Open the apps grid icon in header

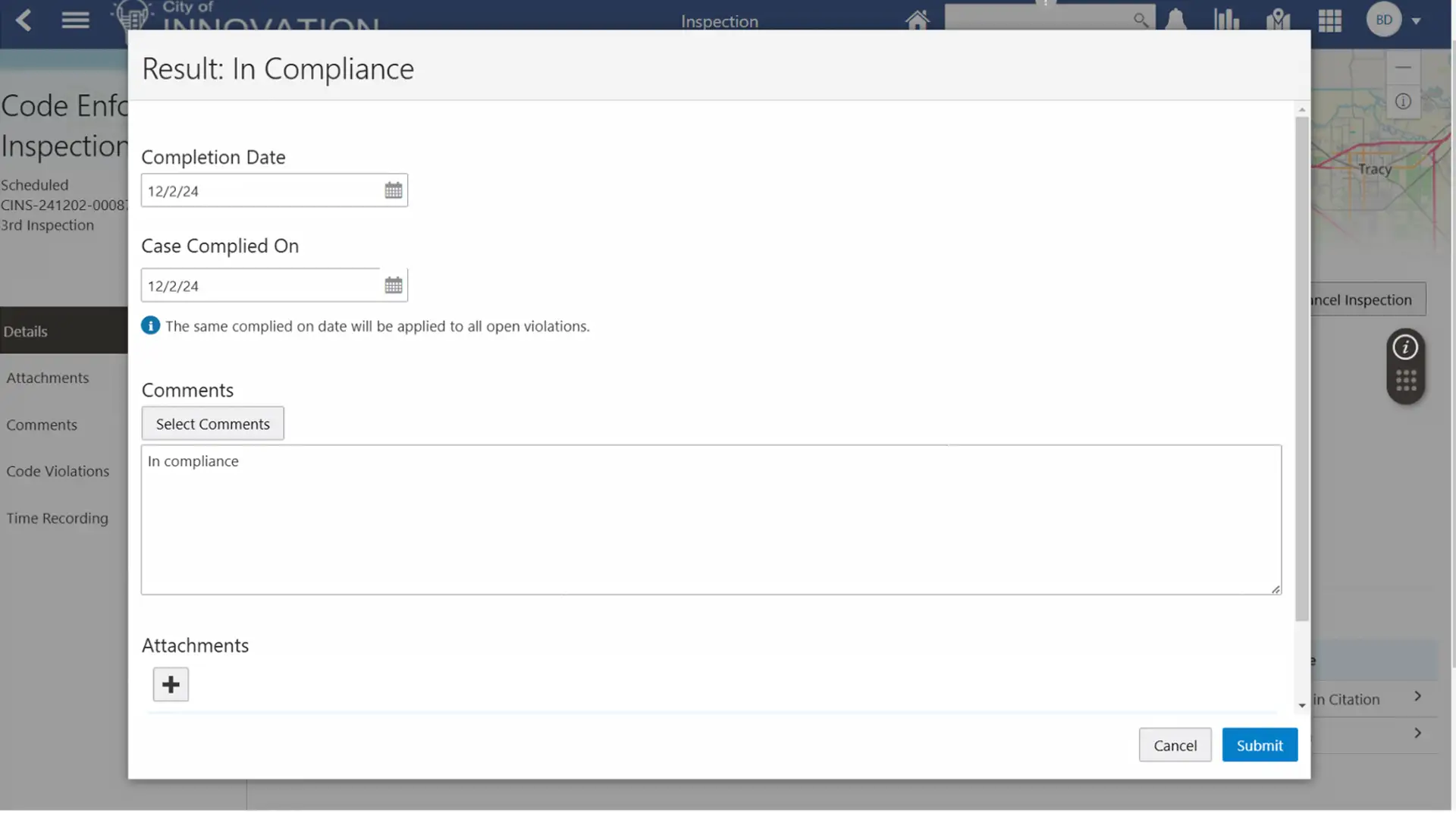click(1330, 20)
